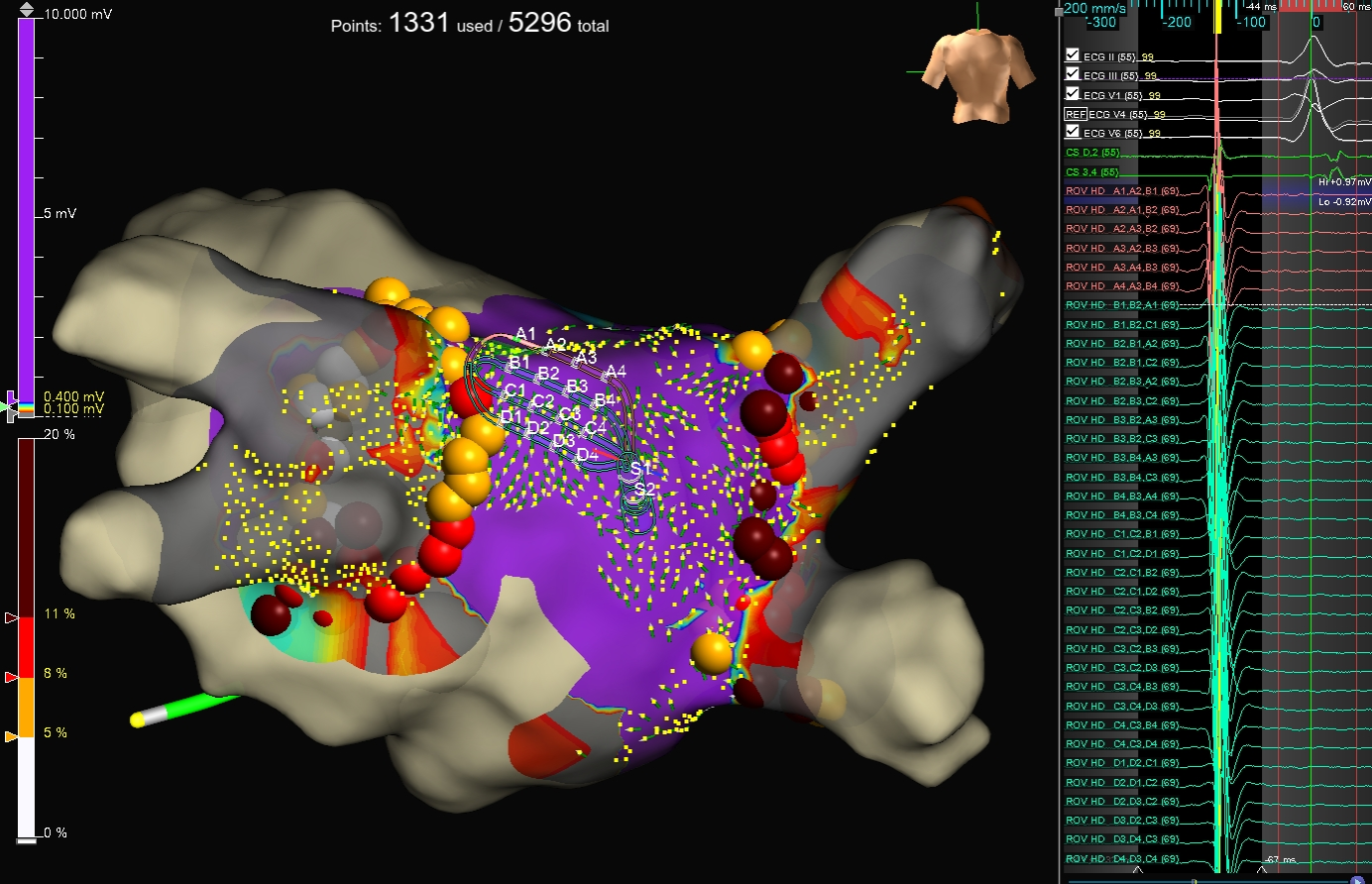
Task: Toggle the ECG V6 checkbox
Action: coord(1073,132)
